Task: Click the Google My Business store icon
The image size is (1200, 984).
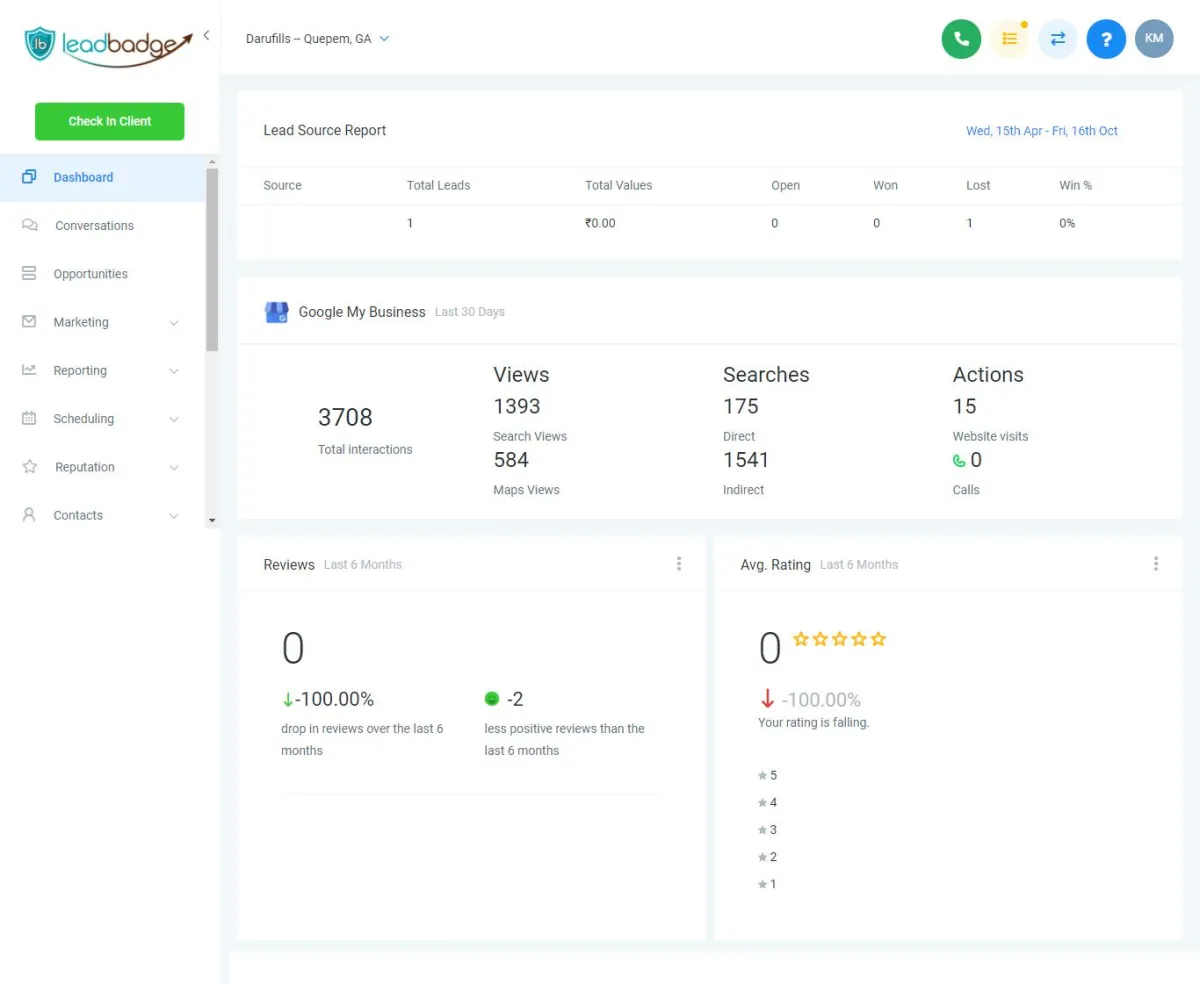Action: click(x=276, y=312)
